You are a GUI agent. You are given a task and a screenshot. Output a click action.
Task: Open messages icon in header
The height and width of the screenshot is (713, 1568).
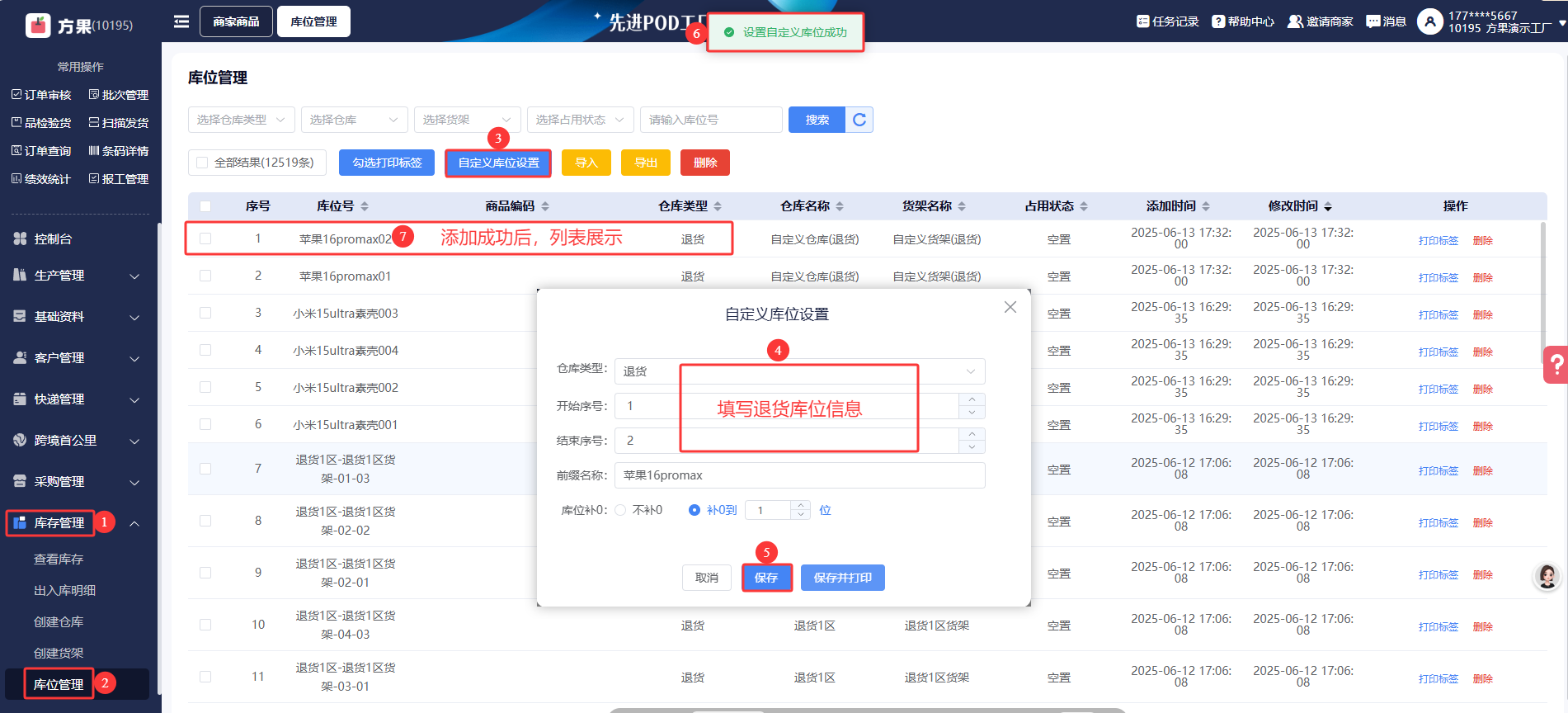1373,21
